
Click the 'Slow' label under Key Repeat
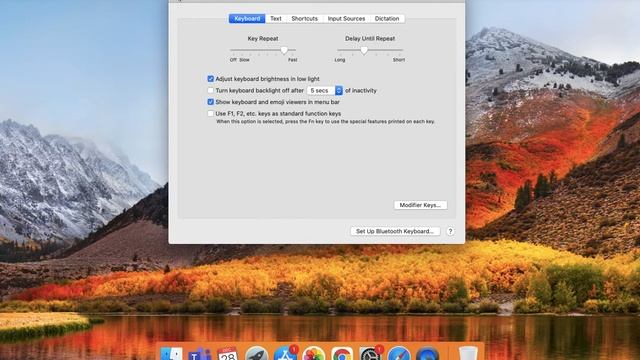click(244, 60)
